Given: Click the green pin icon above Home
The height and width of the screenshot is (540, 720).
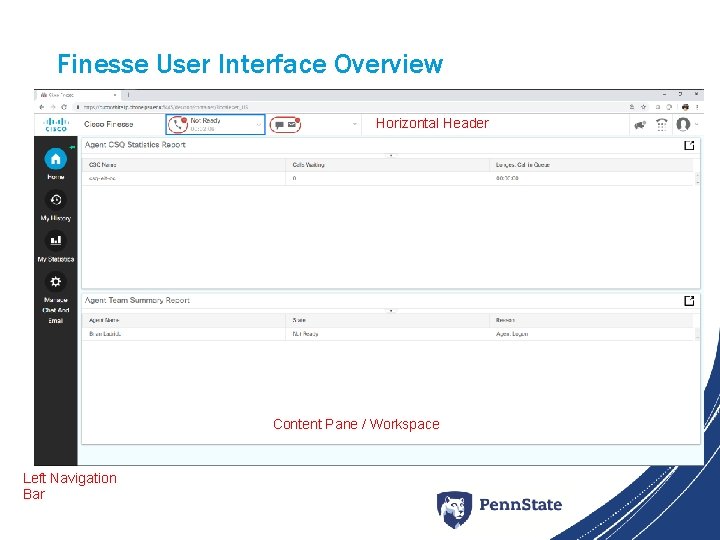Looking at the screenshot, I should tap(72, 147).
